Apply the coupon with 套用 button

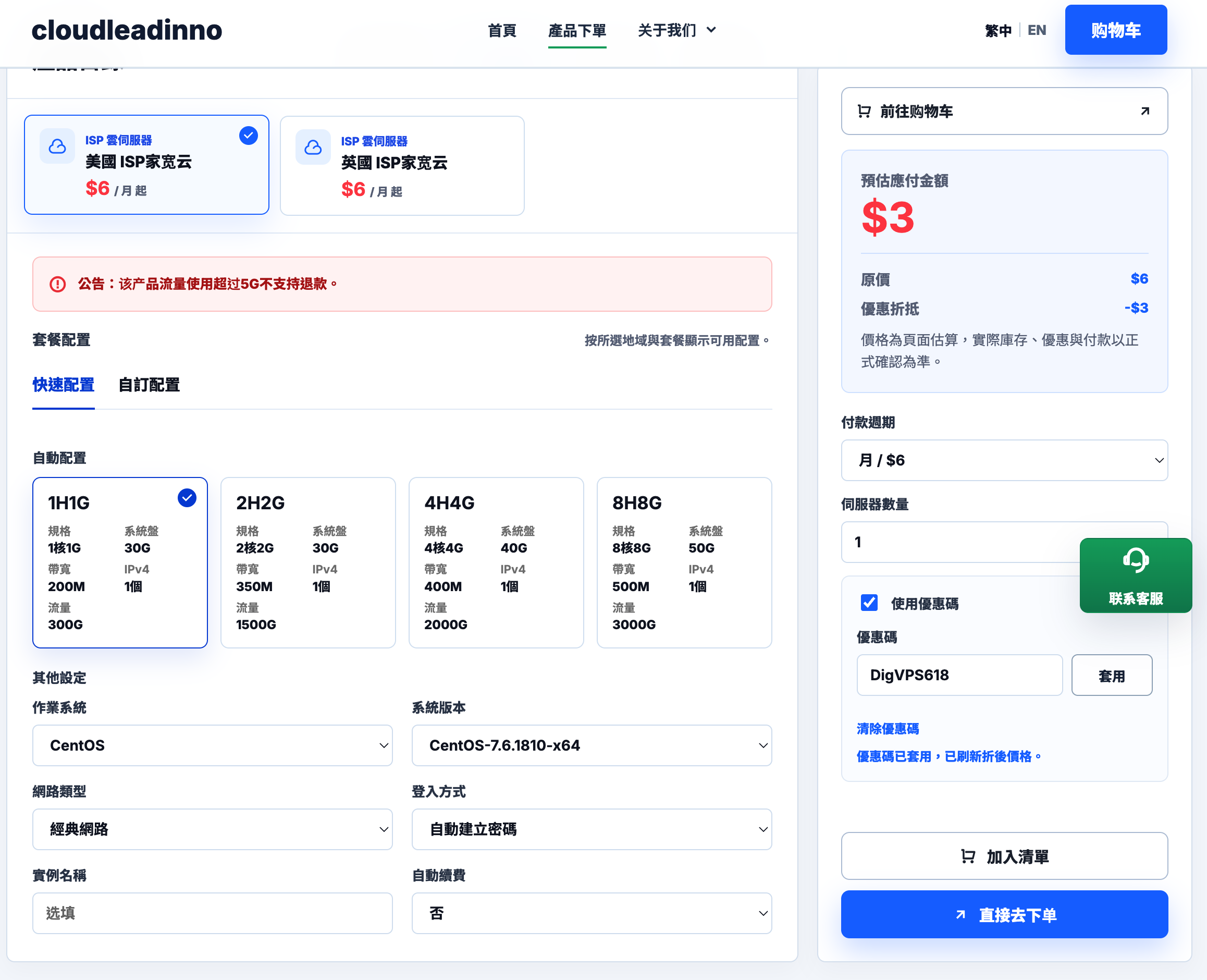point(1112,675)
